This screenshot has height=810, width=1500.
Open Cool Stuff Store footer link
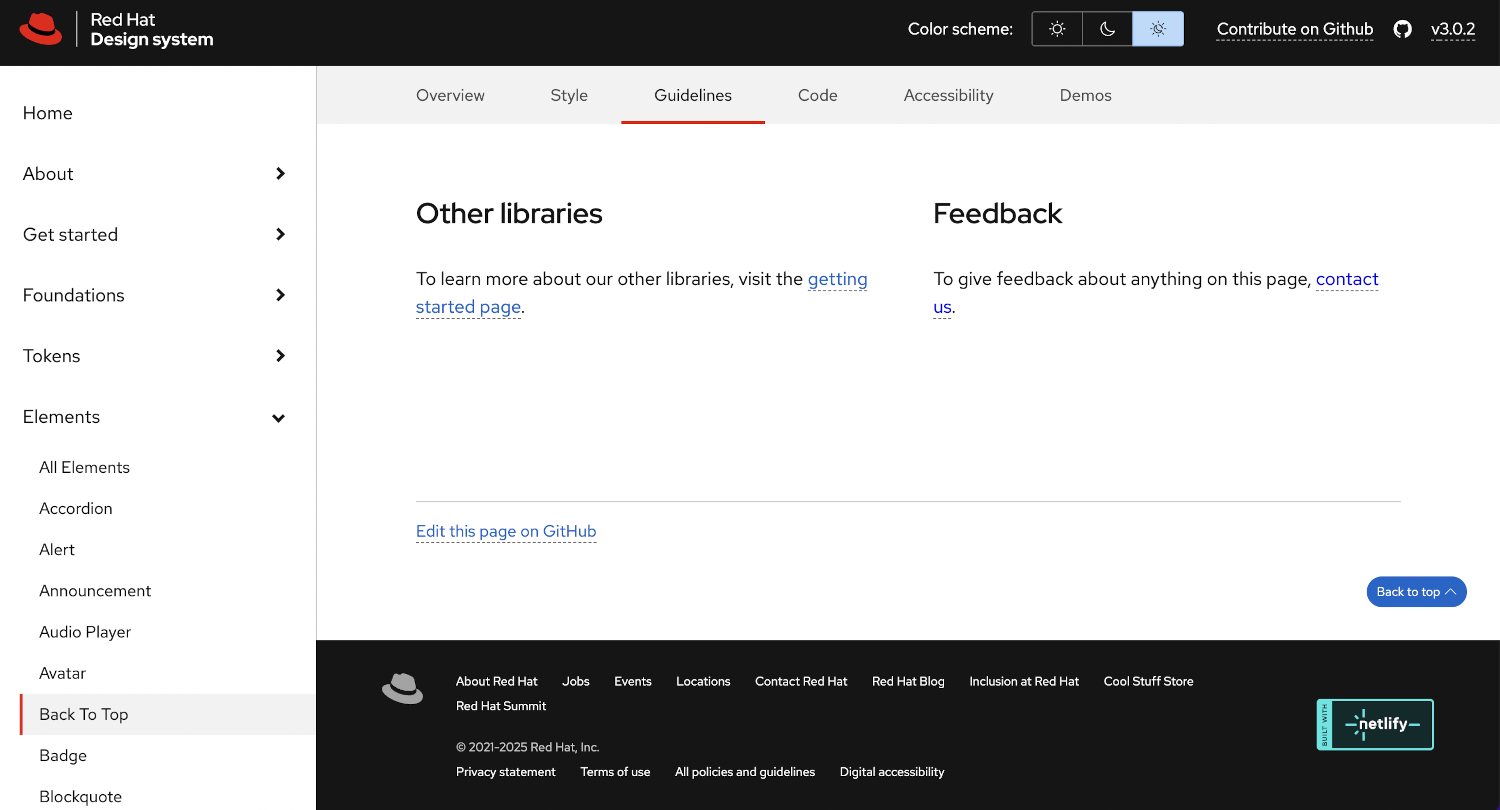[1149, 681]
